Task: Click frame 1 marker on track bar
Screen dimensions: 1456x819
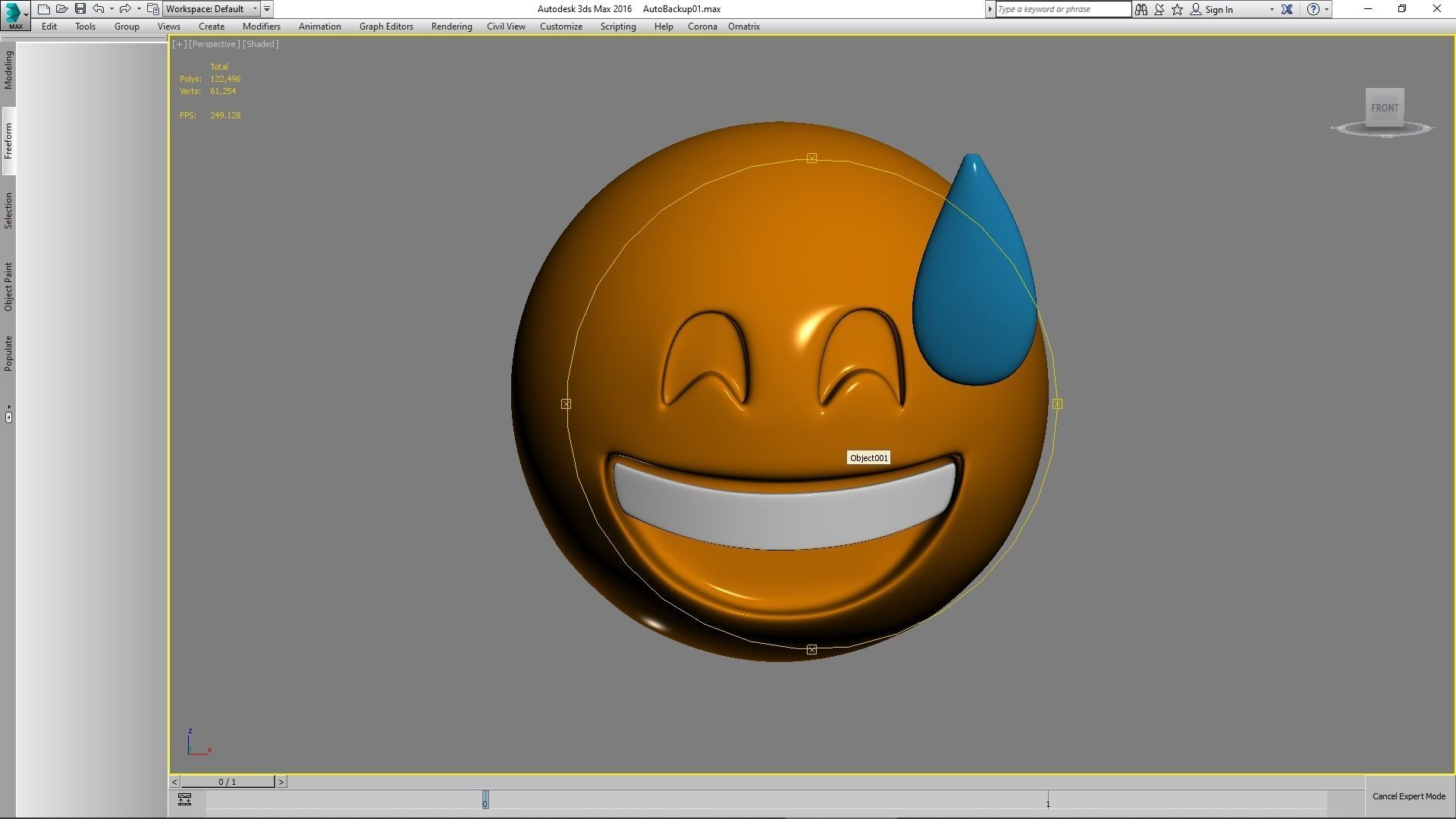Action: coord(1048,802)
